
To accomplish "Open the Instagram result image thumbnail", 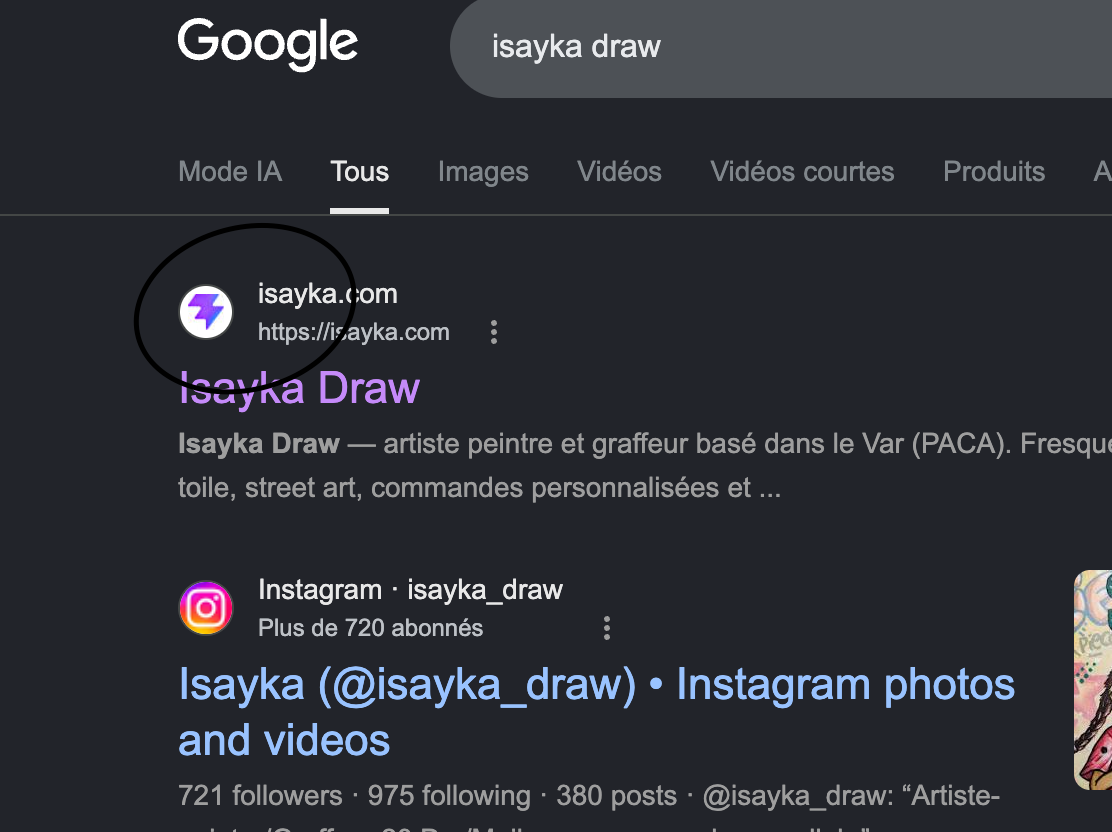I will [x=1093, y=680].
